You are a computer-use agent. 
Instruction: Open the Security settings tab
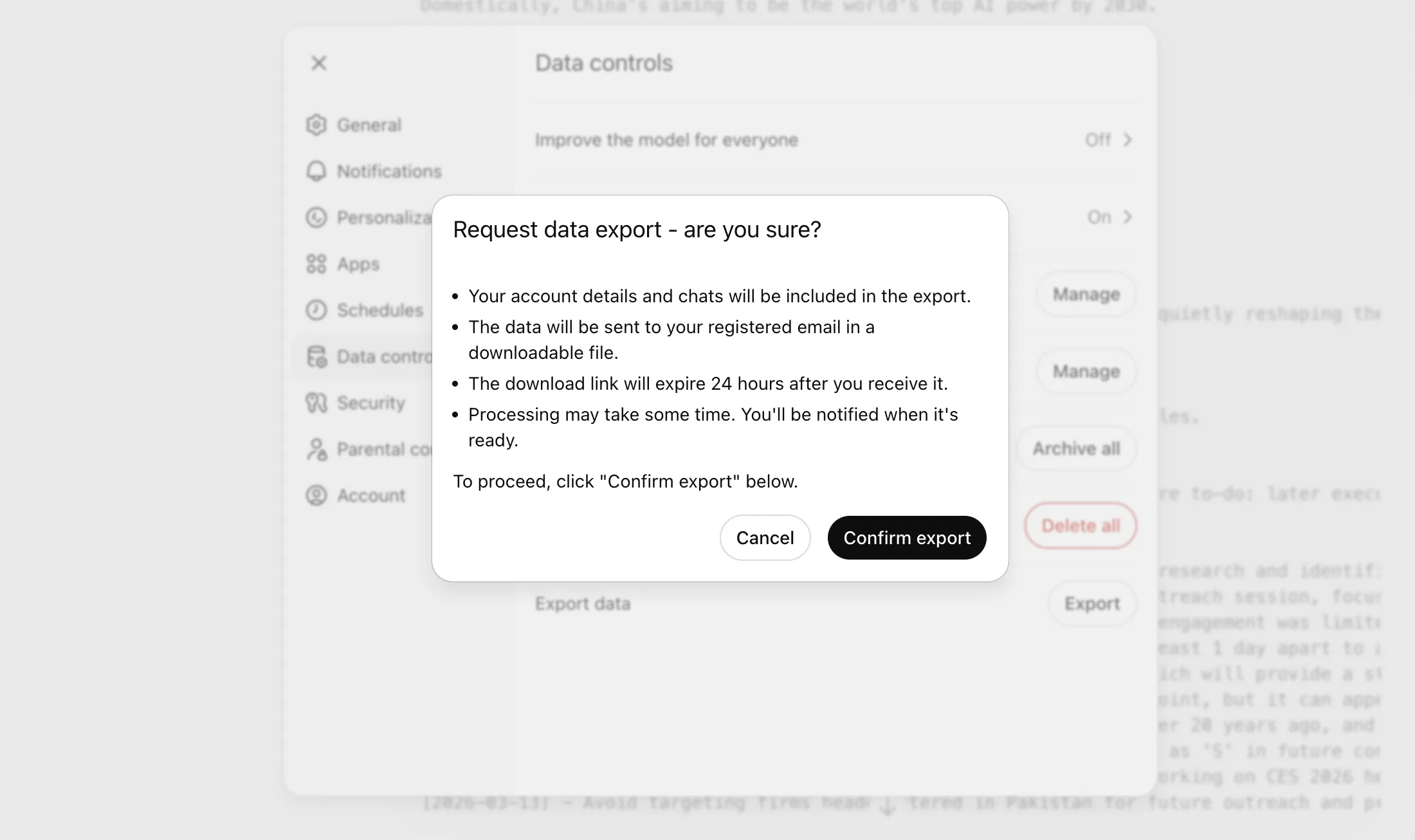(370, 403)
